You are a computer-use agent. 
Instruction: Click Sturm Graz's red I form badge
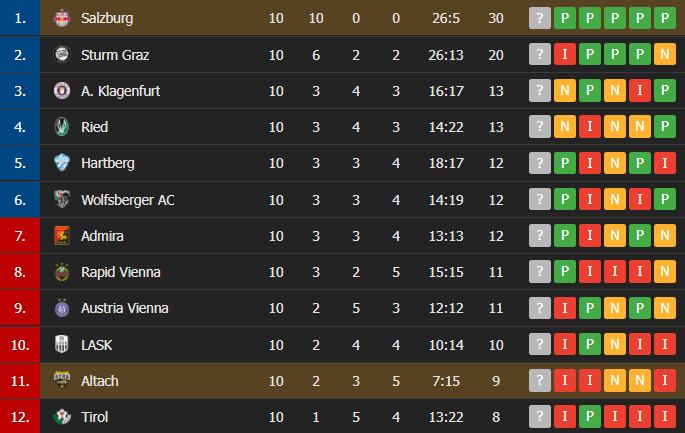point(564,55)
